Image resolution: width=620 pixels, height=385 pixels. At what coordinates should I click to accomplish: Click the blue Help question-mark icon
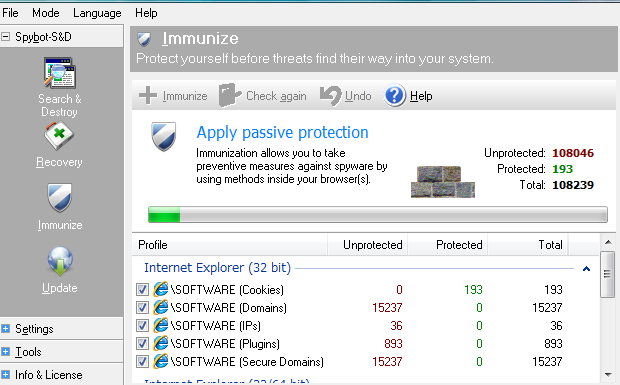(x=395, y=96)
